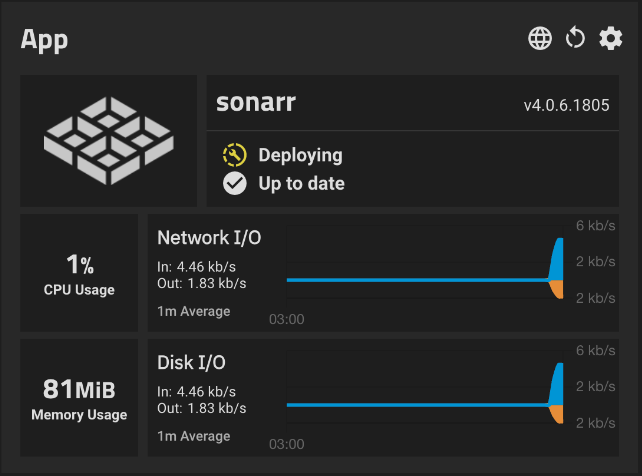Click the version v4.0.6.1805 label
This screenshot has height=476, width=642.
coord(566,105)
